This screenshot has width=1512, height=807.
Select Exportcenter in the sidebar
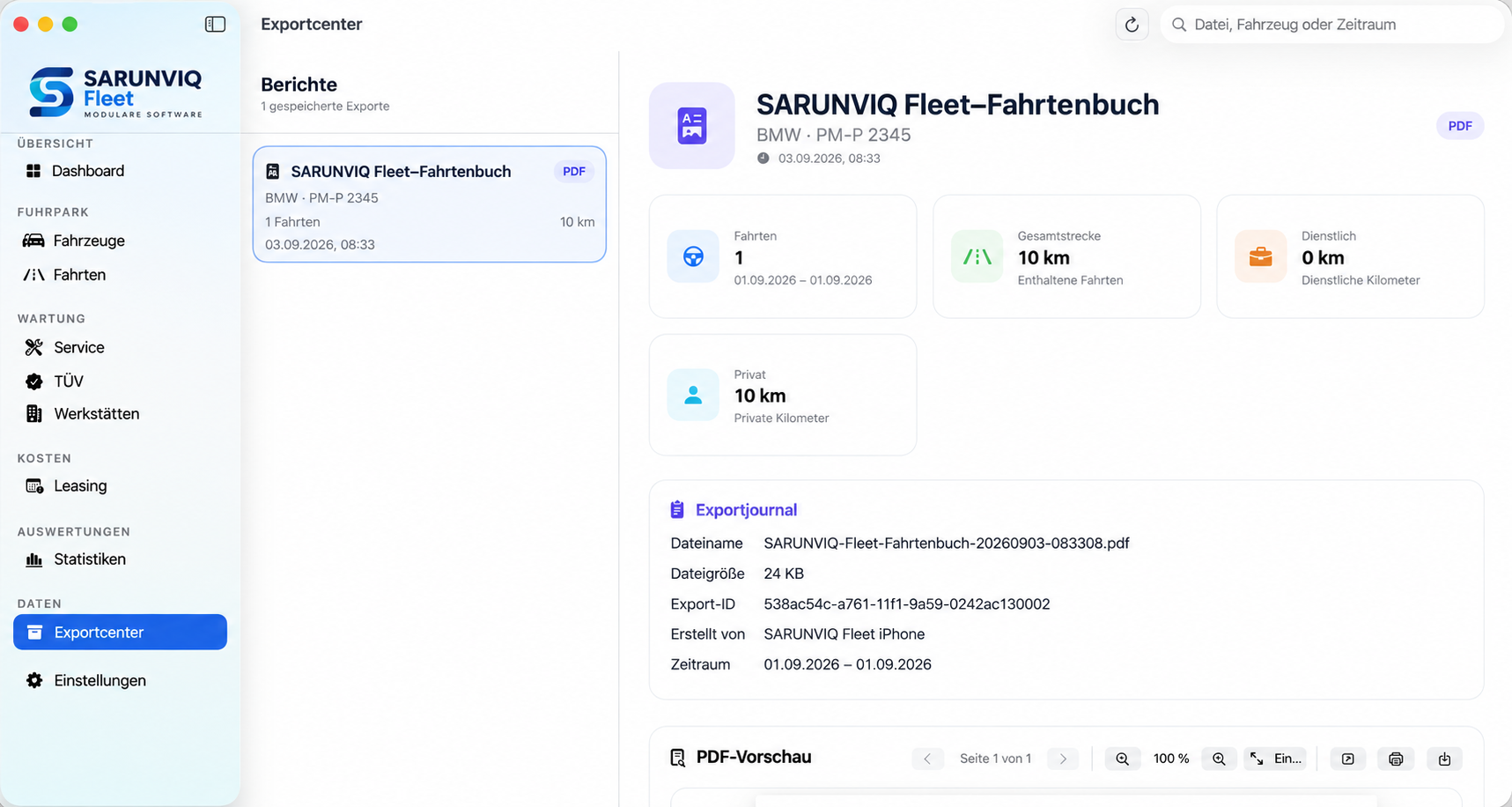(x=120, y=633)
